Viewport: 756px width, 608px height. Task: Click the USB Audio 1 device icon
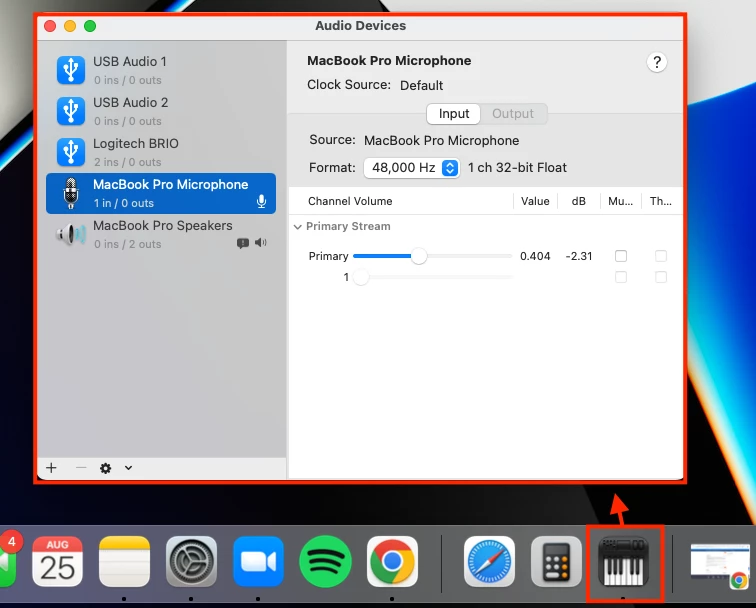point(71,70)
